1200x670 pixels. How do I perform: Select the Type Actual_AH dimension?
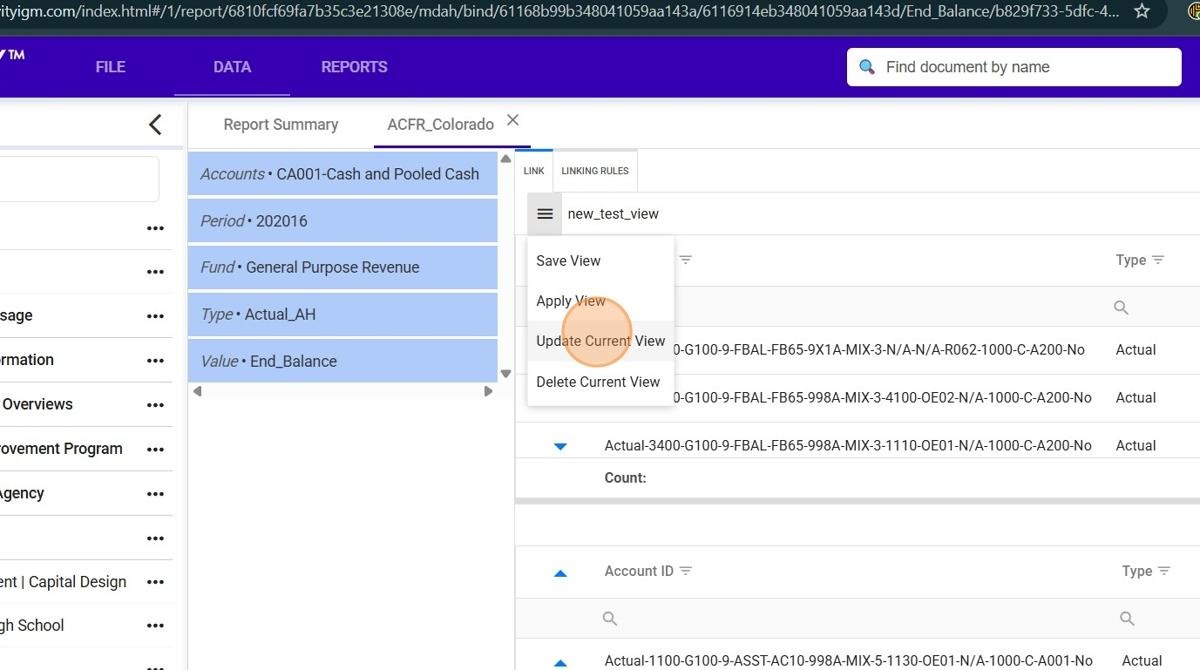pyautogui.click(x=342, y=314)
